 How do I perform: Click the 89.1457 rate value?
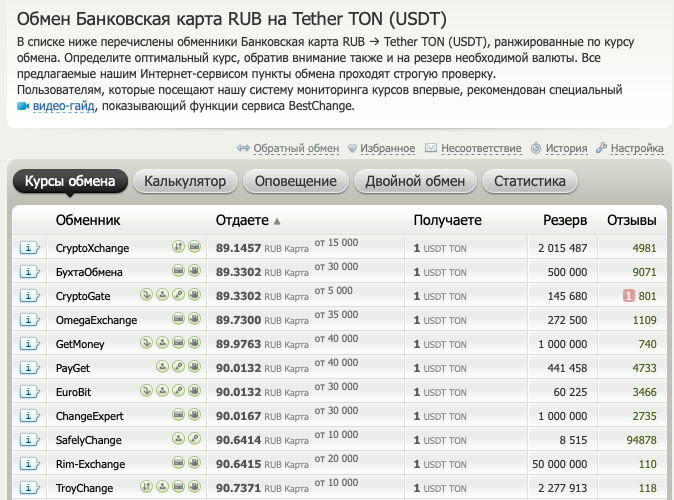[x=238, y=248]
